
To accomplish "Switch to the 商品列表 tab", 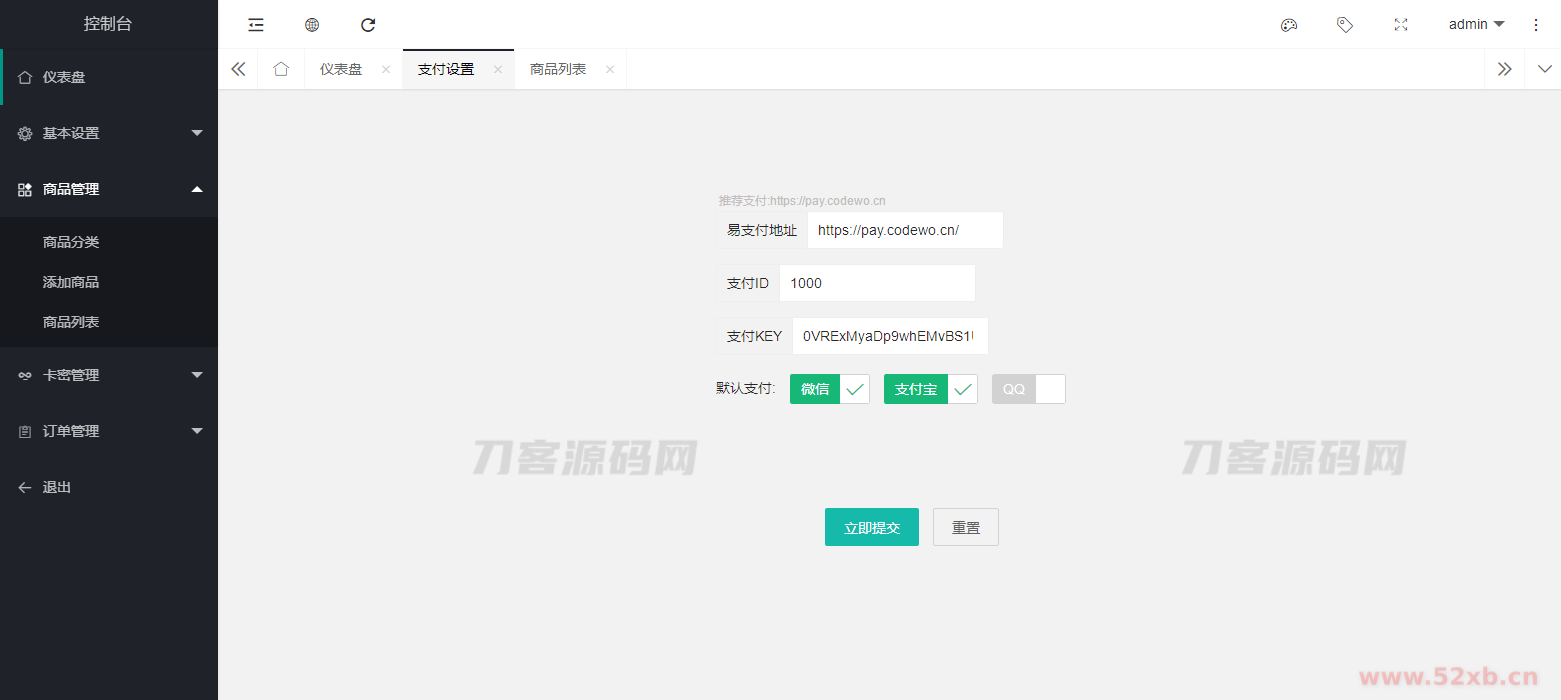I will (558, 69).
